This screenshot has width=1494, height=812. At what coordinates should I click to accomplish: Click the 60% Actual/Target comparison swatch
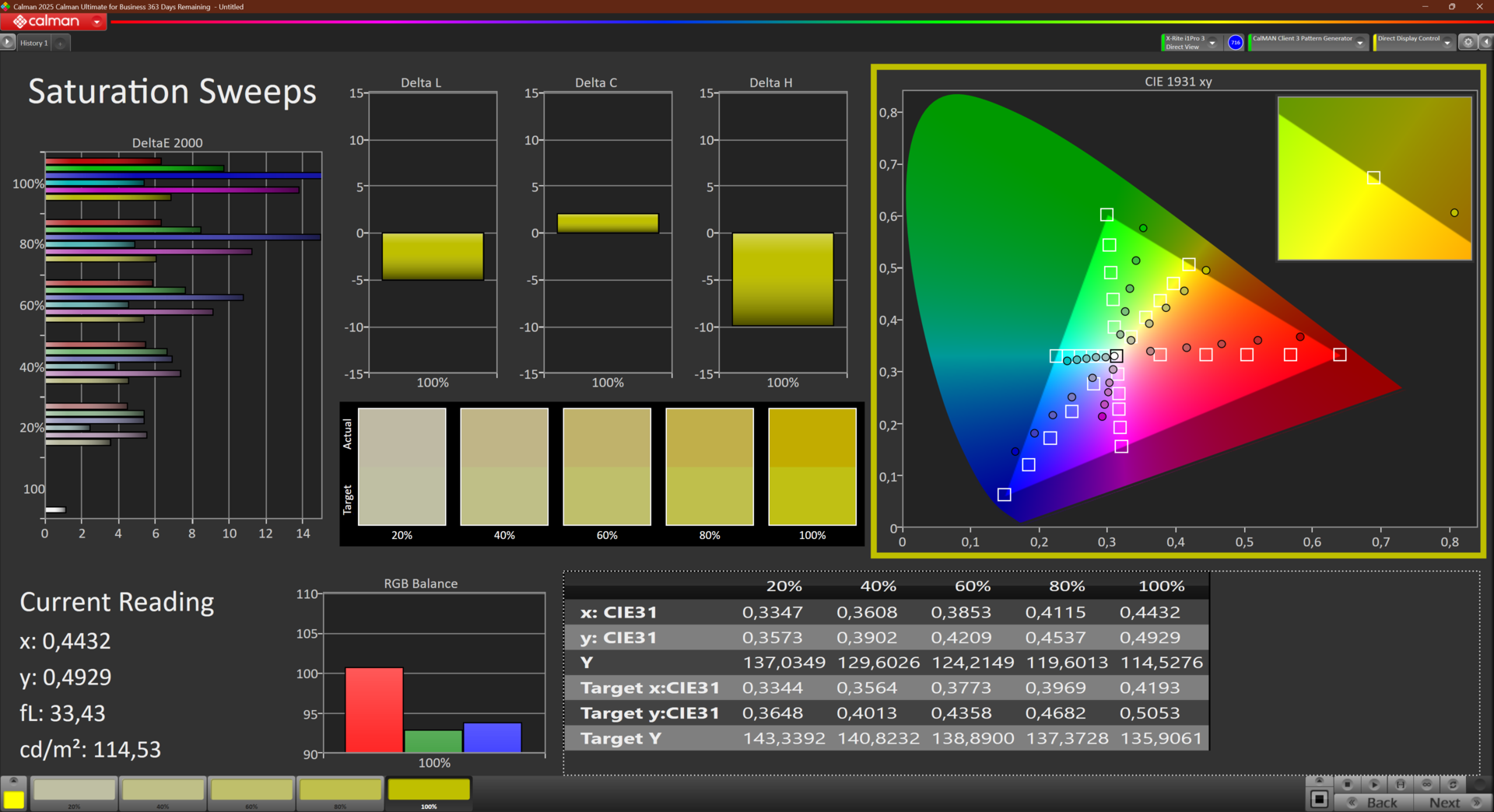pyautogui.click(x=607, y=467)
